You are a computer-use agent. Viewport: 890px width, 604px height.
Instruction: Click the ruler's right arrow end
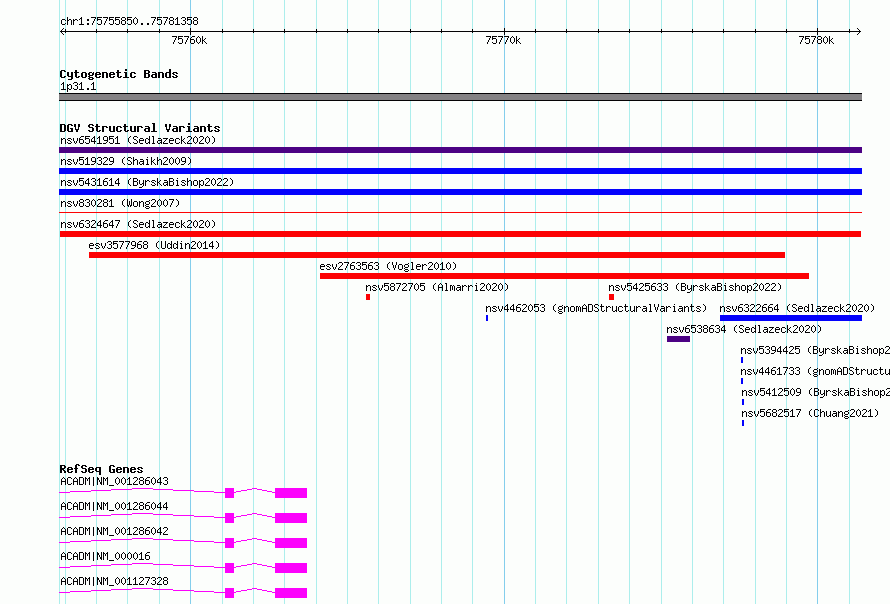(x=858, y=31)
